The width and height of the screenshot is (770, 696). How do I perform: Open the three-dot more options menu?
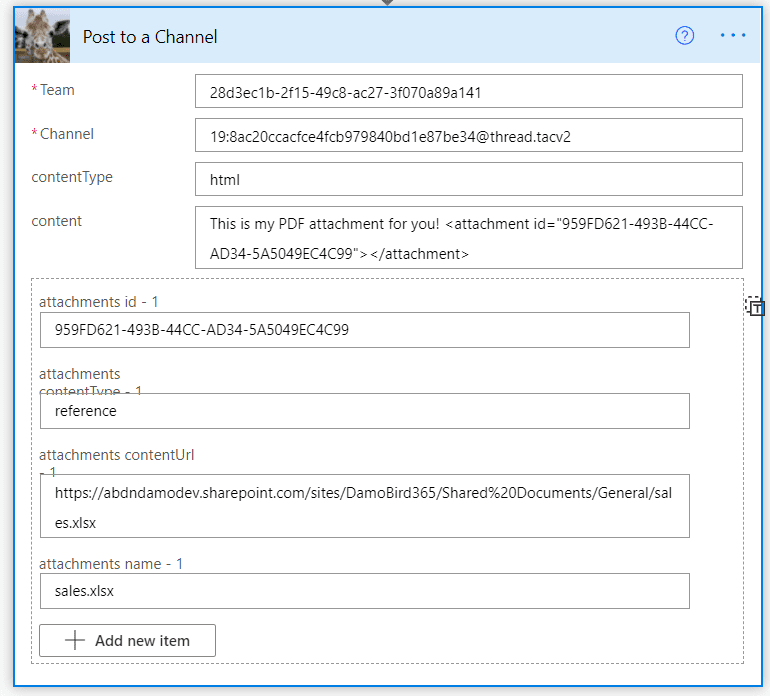[x=733, y=36]
